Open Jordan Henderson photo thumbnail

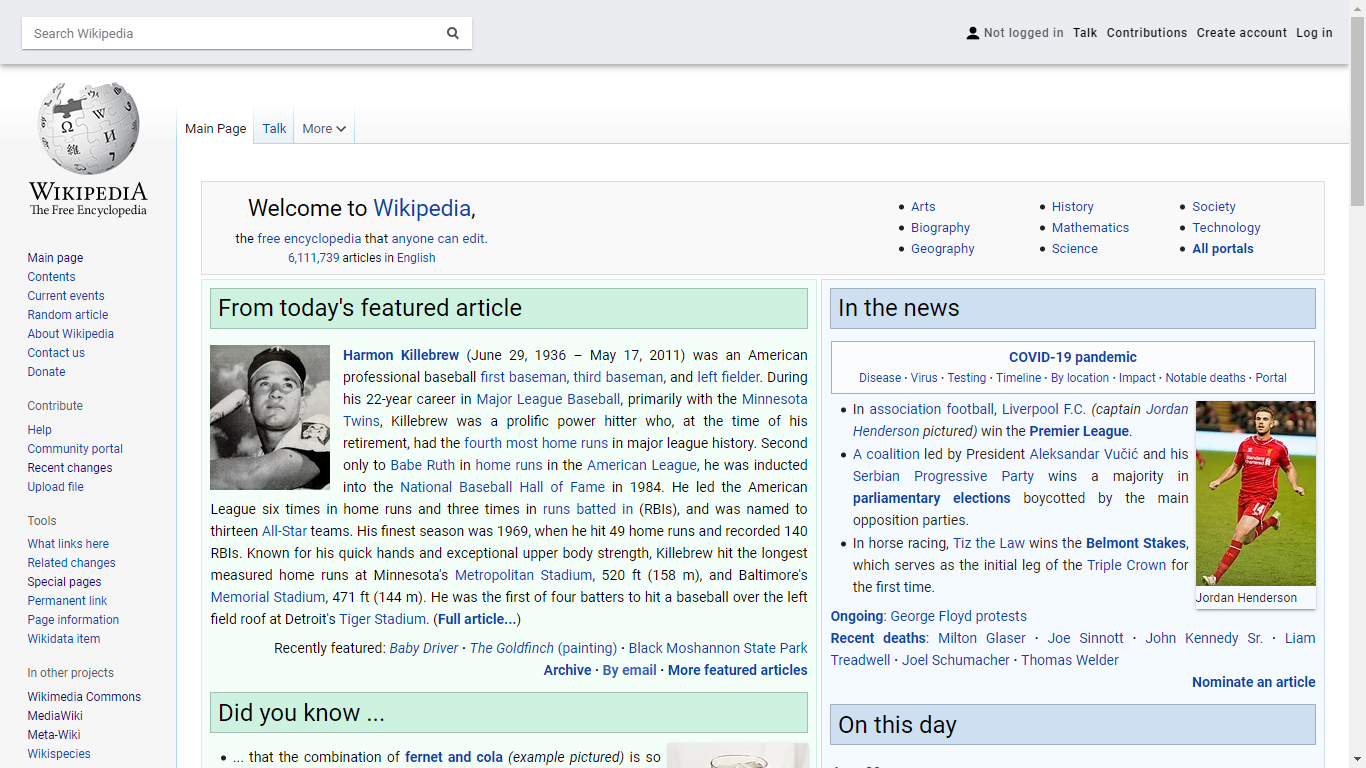pos(1256,493)
